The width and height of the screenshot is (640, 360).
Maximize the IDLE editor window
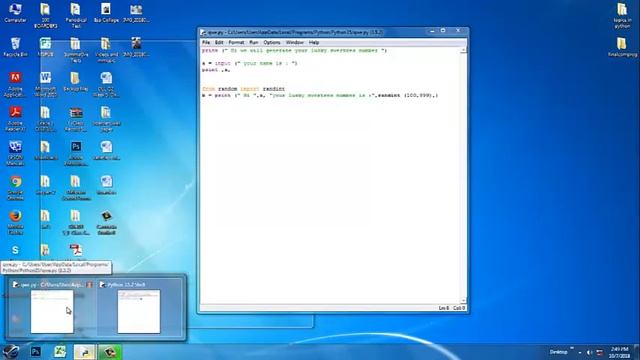(443, 31)
